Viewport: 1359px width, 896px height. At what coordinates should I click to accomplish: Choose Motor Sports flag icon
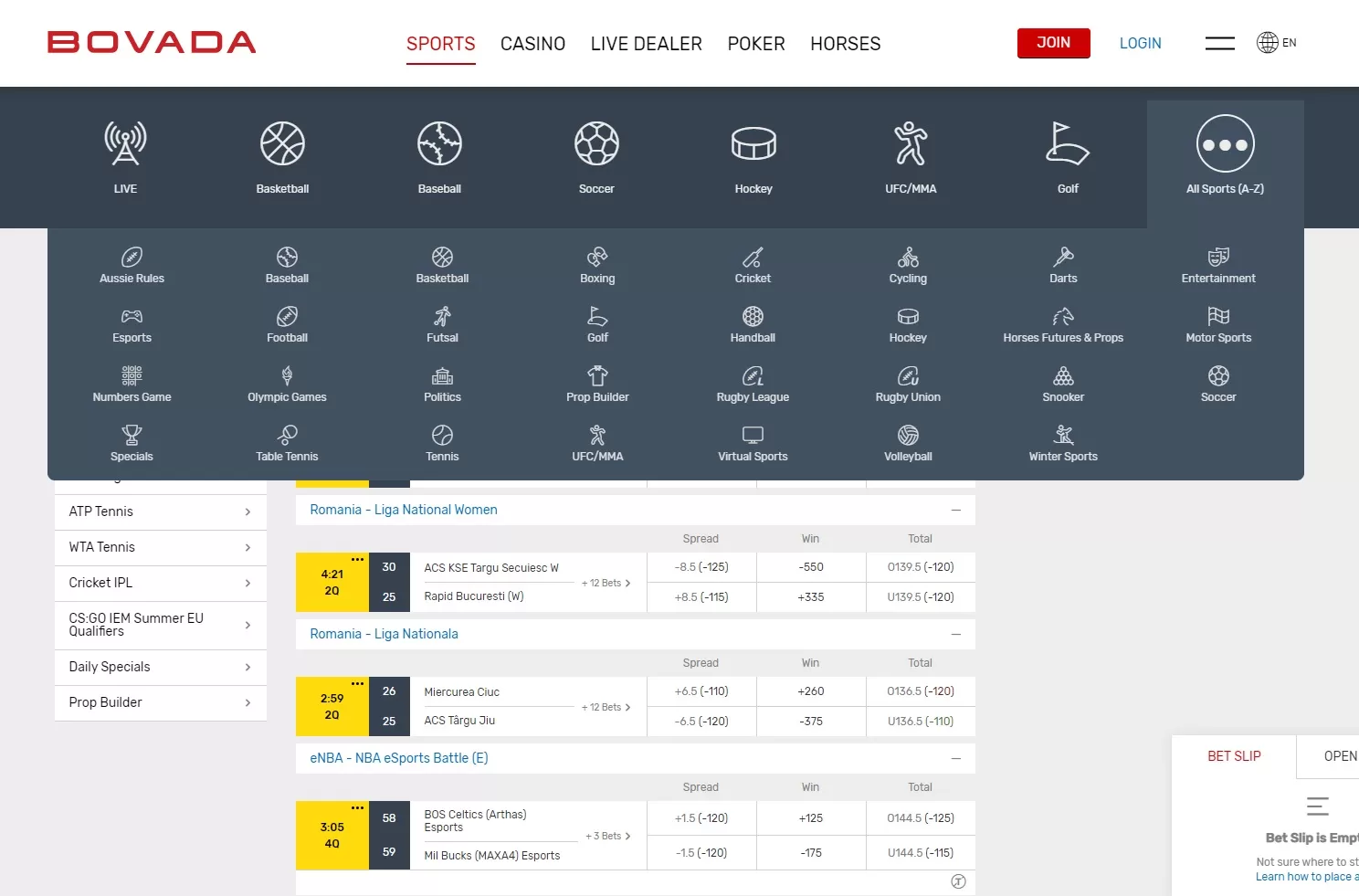click(1218, 316)
